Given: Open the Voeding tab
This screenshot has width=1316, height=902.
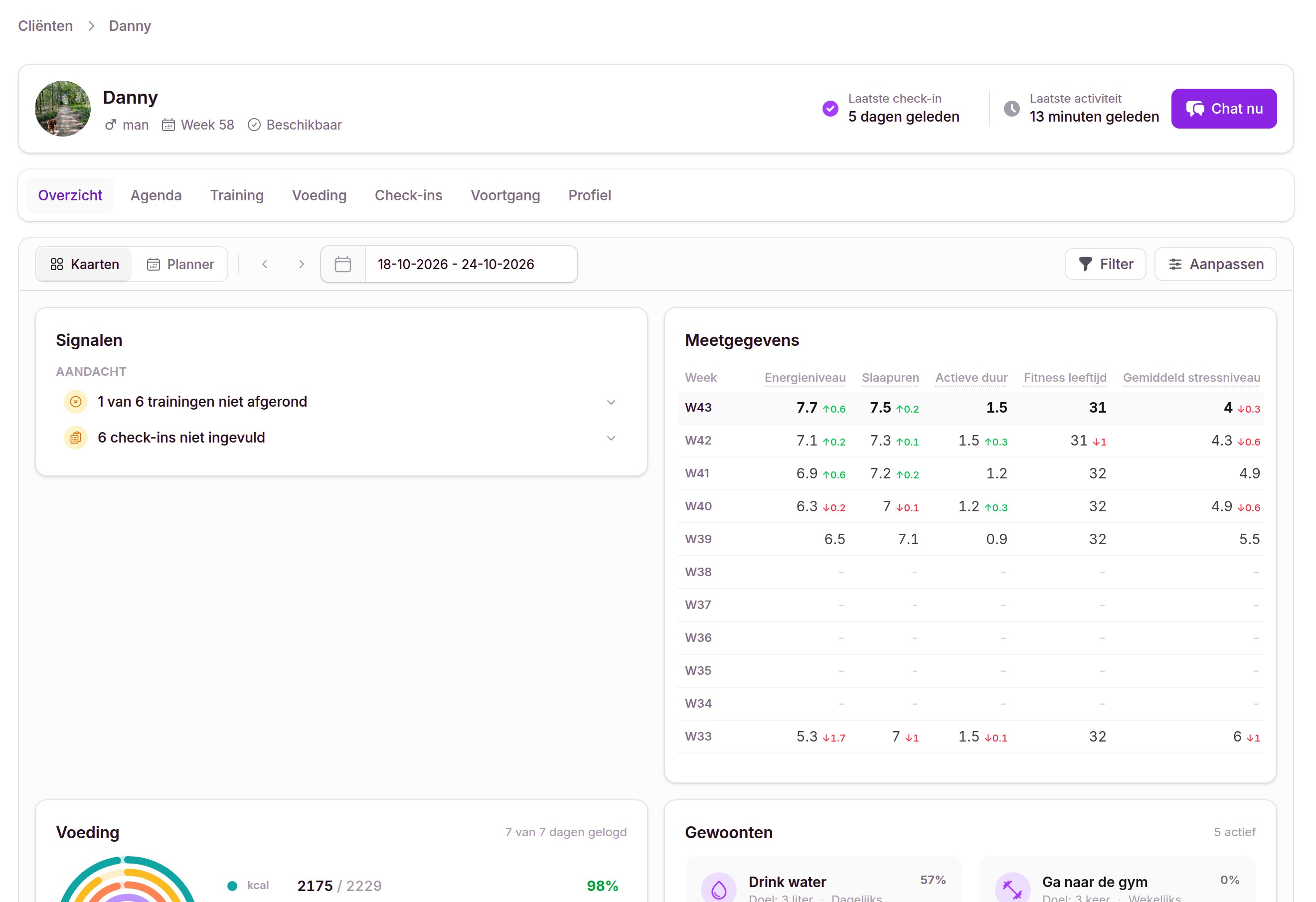Looking at the screenshot, I should coord(320,195).
